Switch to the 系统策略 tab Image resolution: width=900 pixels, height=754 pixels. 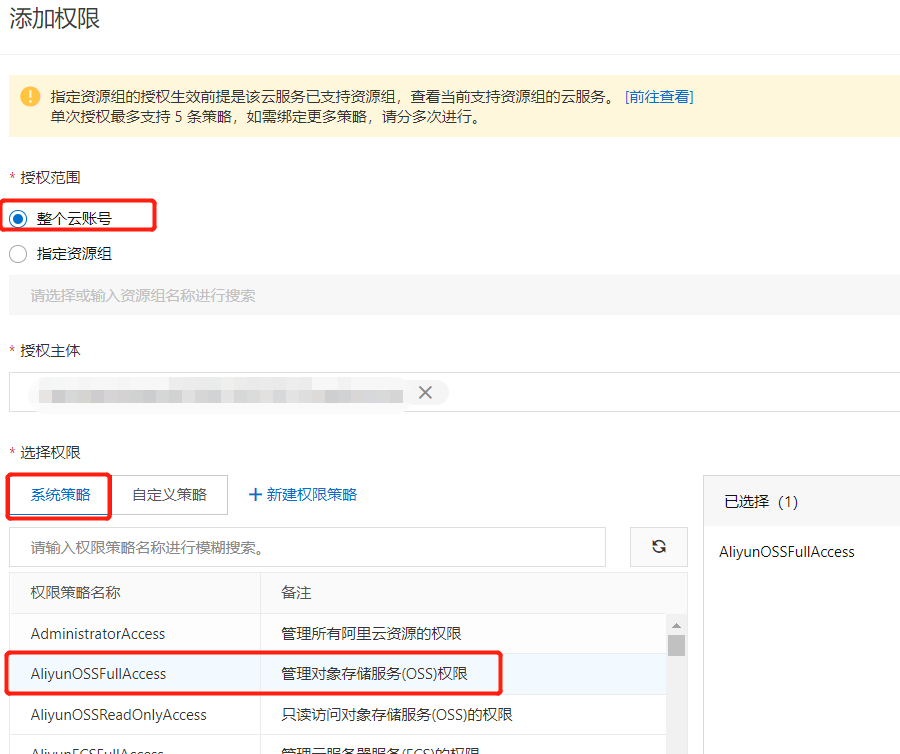pos(60,495)
